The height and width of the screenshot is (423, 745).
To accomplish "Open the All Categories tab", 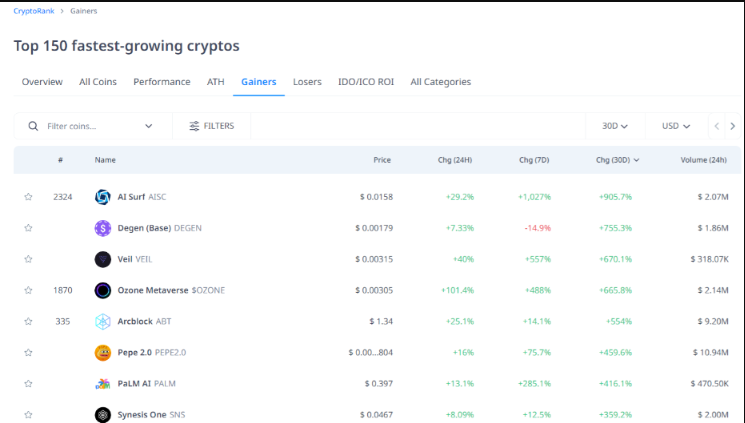I will pyautogui.click(x=440, y=82).
